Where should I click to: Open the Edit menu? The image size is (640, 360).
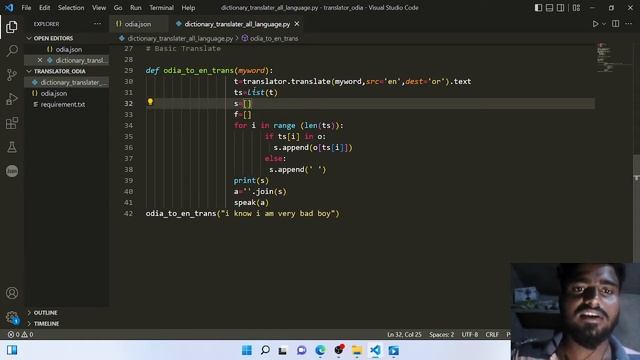tap(44, 8)
